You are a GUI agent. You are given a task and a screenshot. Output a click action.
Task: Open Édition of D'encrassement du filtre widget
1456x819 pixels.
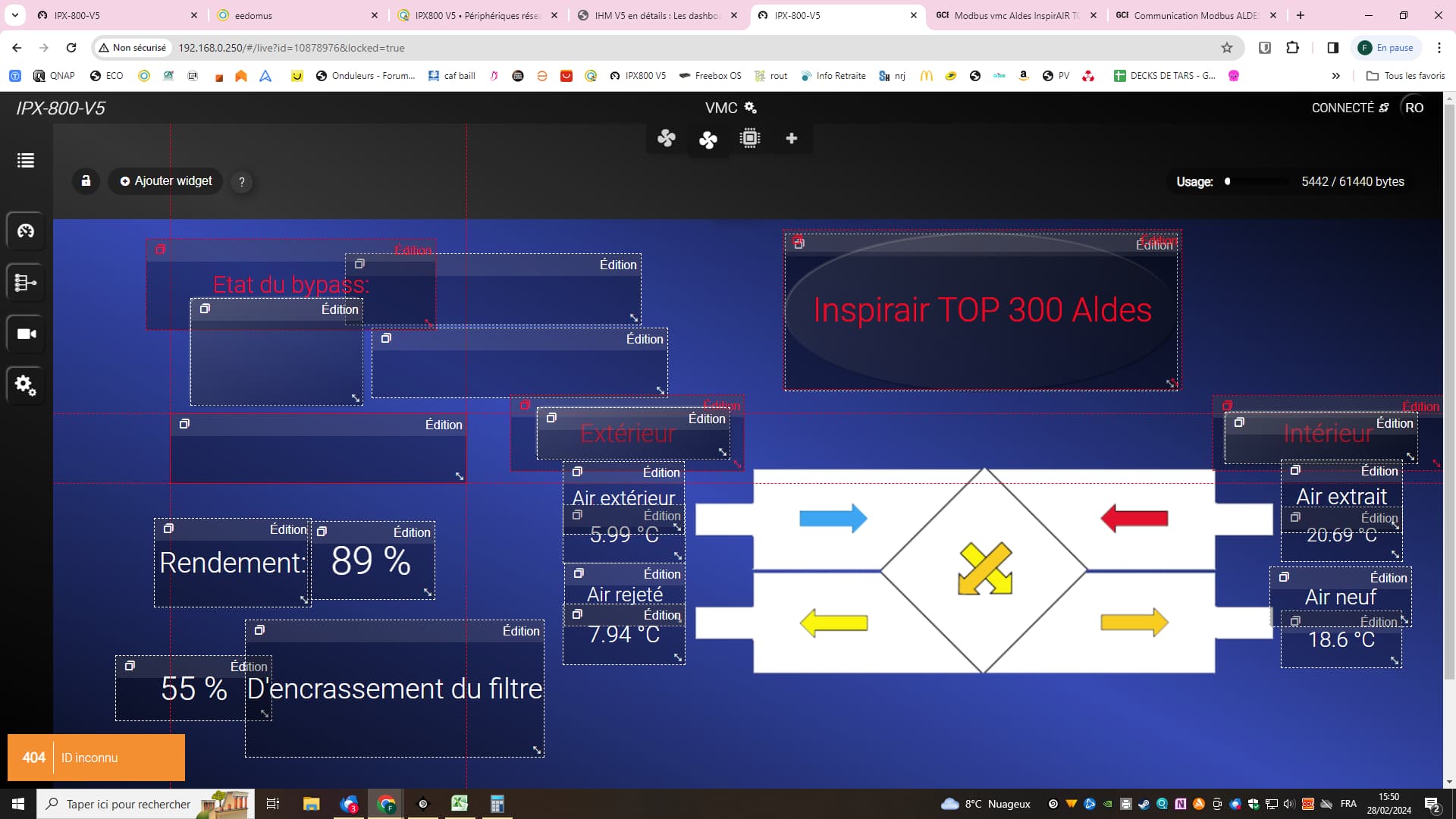[521, 631]
